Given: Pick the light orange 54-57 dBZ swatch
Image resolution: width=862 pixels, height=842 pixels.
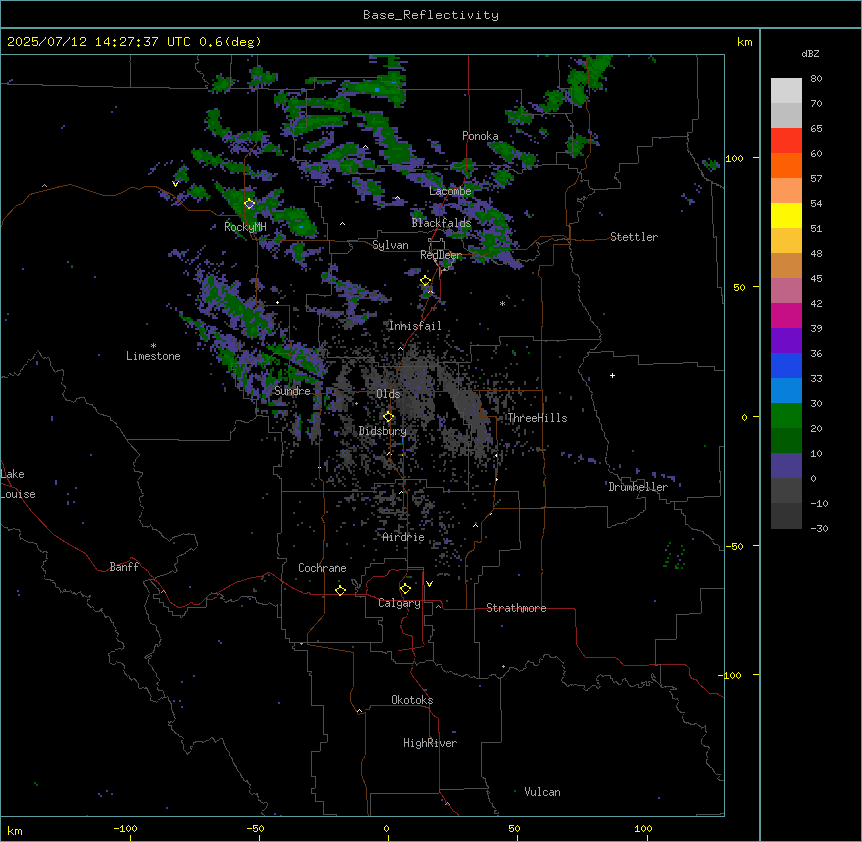Looking at the screenshot, I should click(x=786, y=191).
